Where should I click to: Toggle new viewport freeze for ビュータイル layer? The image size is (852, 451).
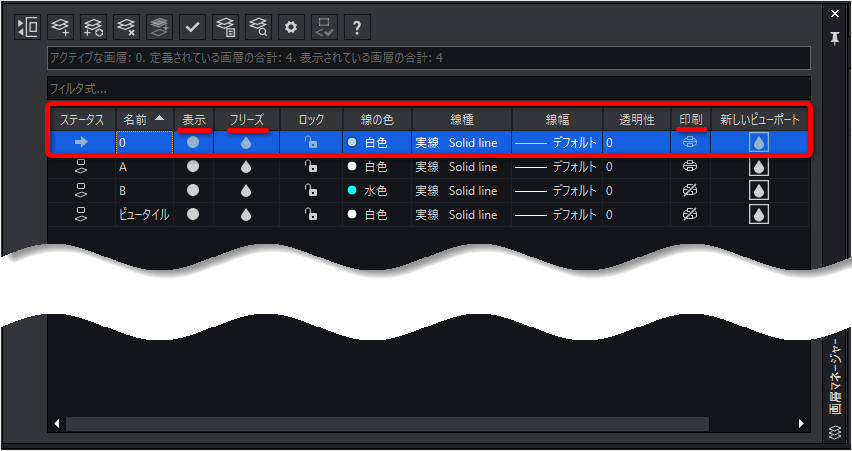point(760,214)
